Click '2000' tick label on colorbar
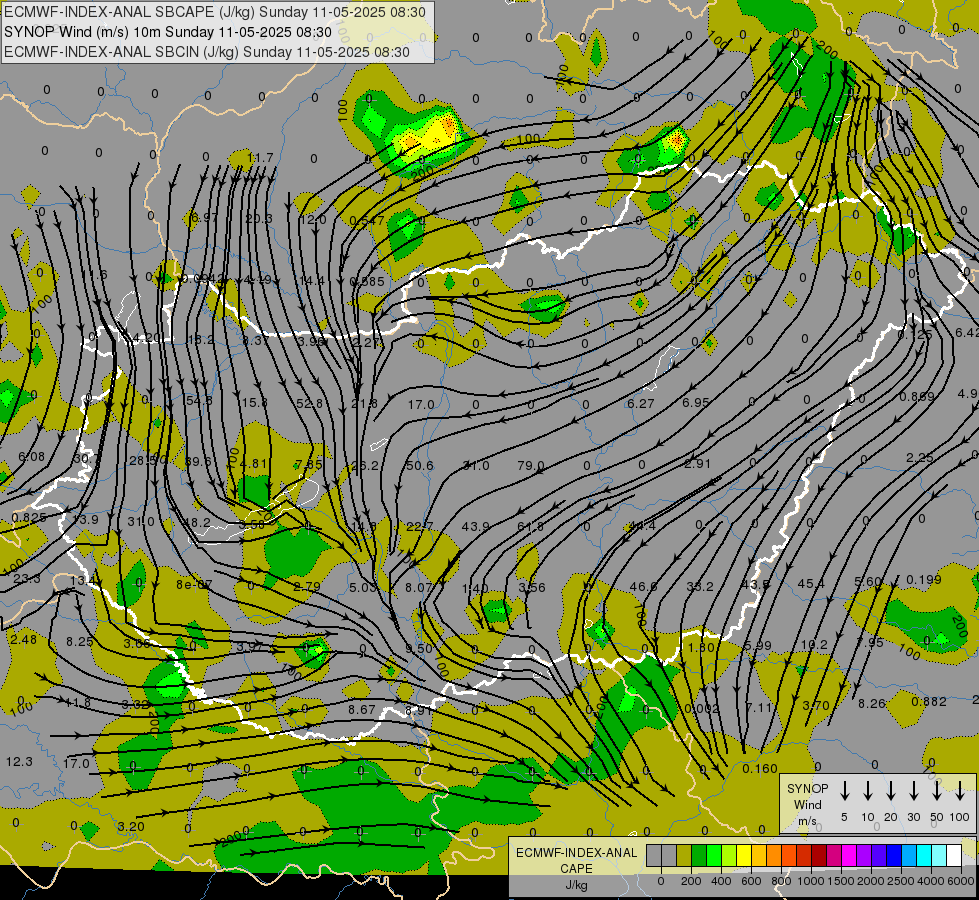The height and width of the screenshot is (900, 979). click(871, 881)
